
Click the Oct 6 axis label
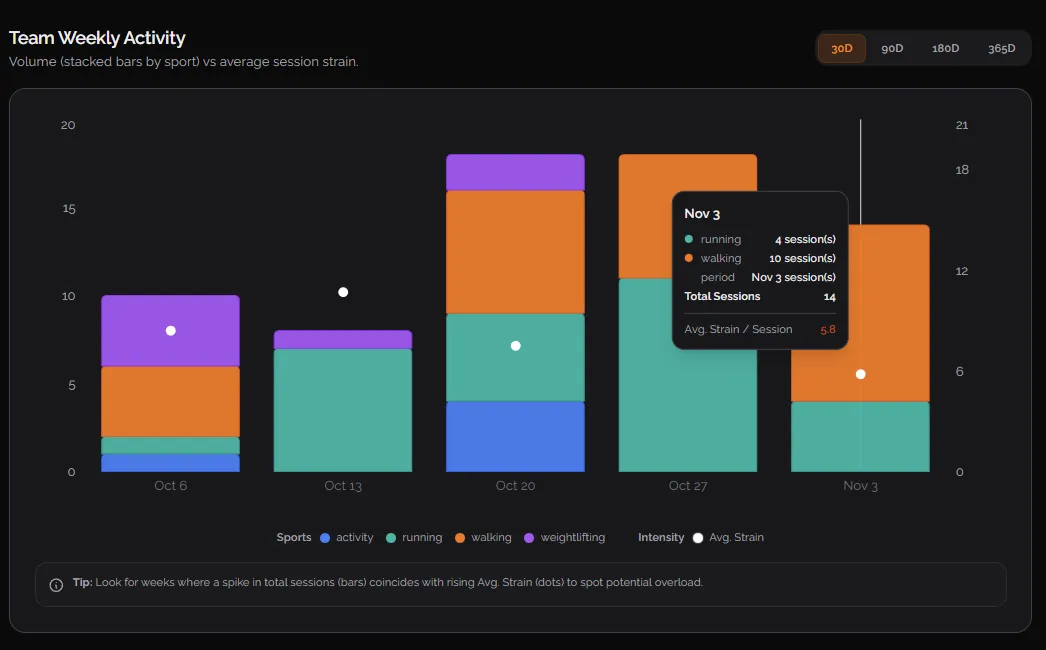pyautogui.click(x=170, y=485)
